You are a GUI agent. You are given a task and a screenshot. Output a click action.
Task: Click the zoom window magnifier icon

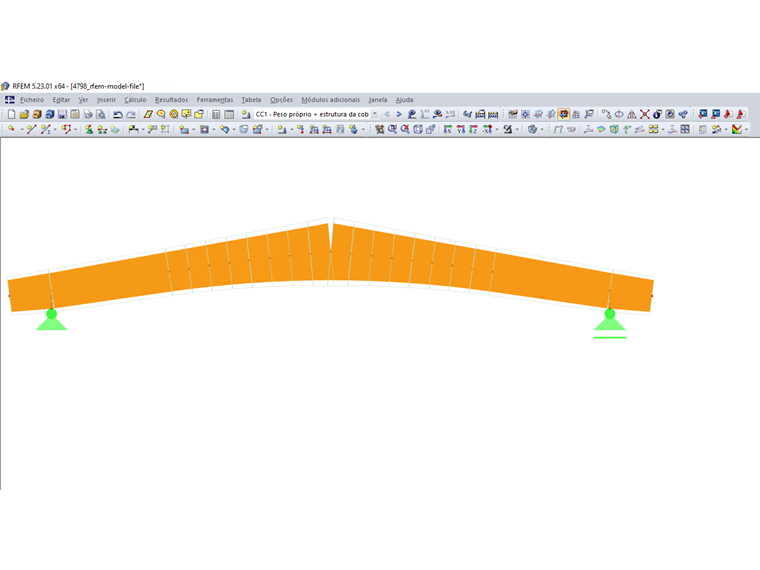392,129
